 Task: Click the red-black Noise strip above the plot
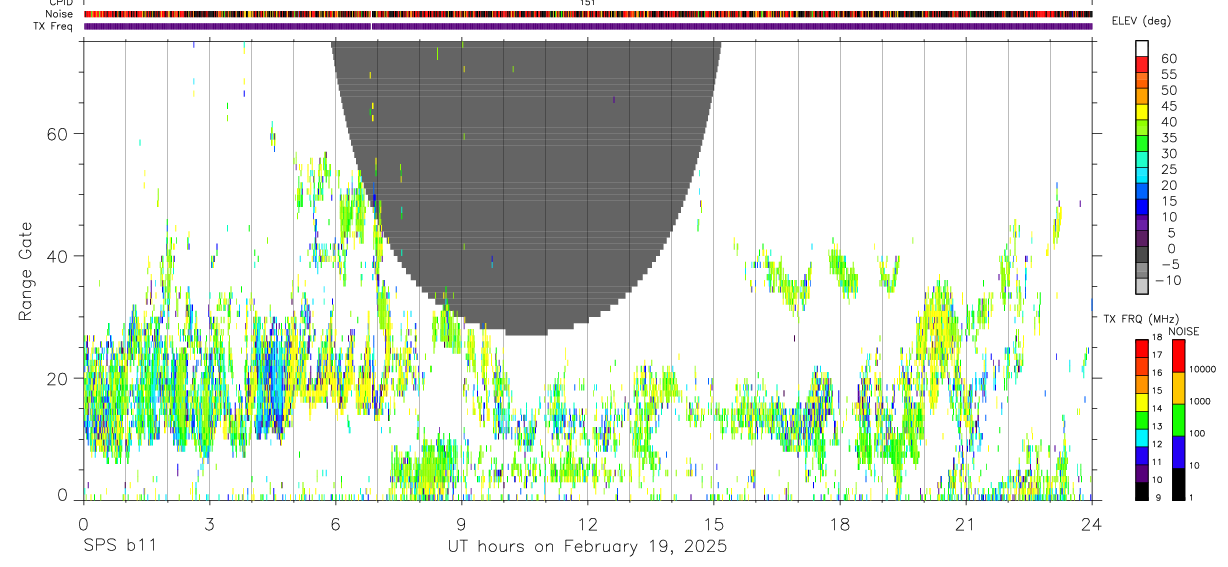(588, 14)
